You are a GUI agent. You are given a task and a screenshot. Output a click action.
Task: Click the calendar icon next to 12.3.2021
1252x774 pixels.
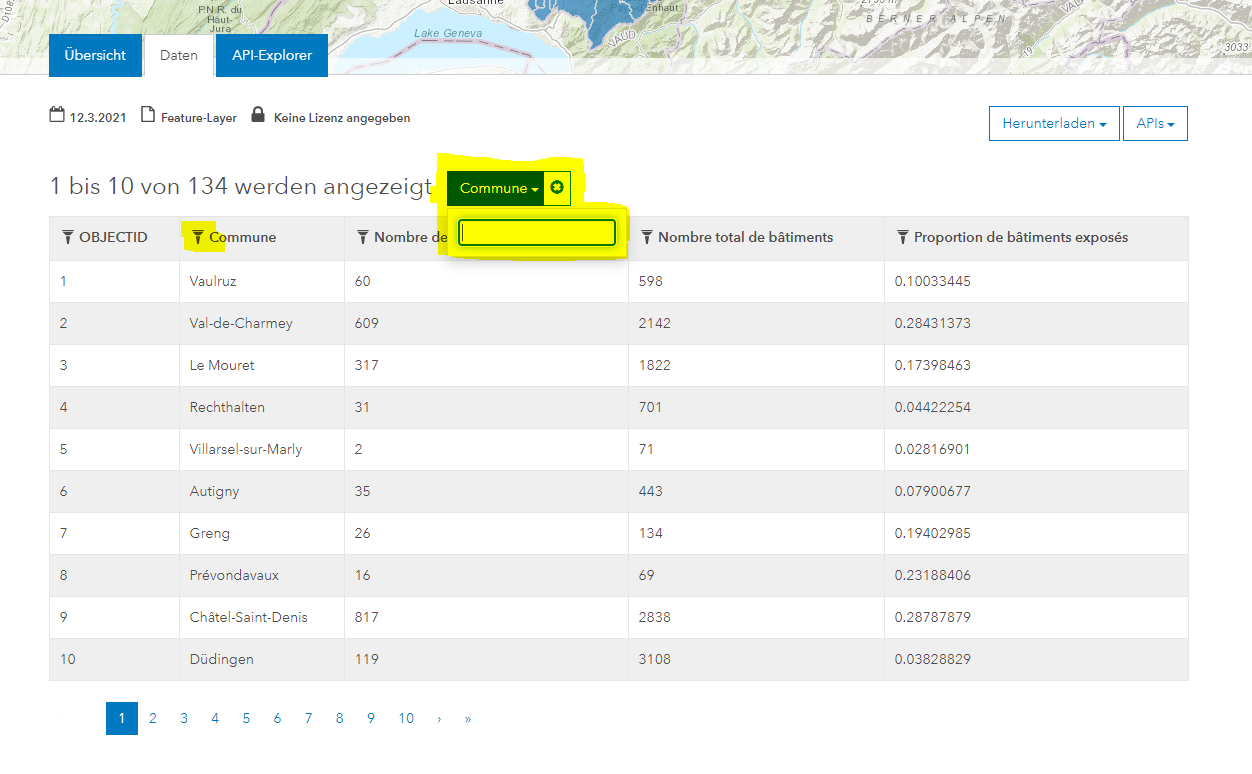pyautogui.click(x=57, y=115)
